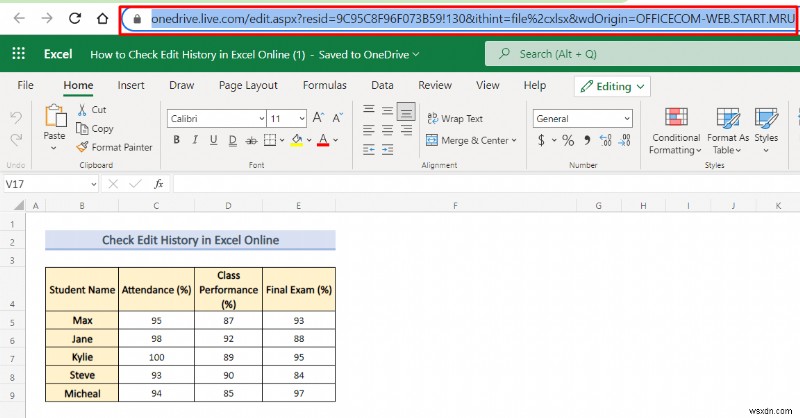
Task: Expand the Paste options arrow
Action: click(54, 149)
